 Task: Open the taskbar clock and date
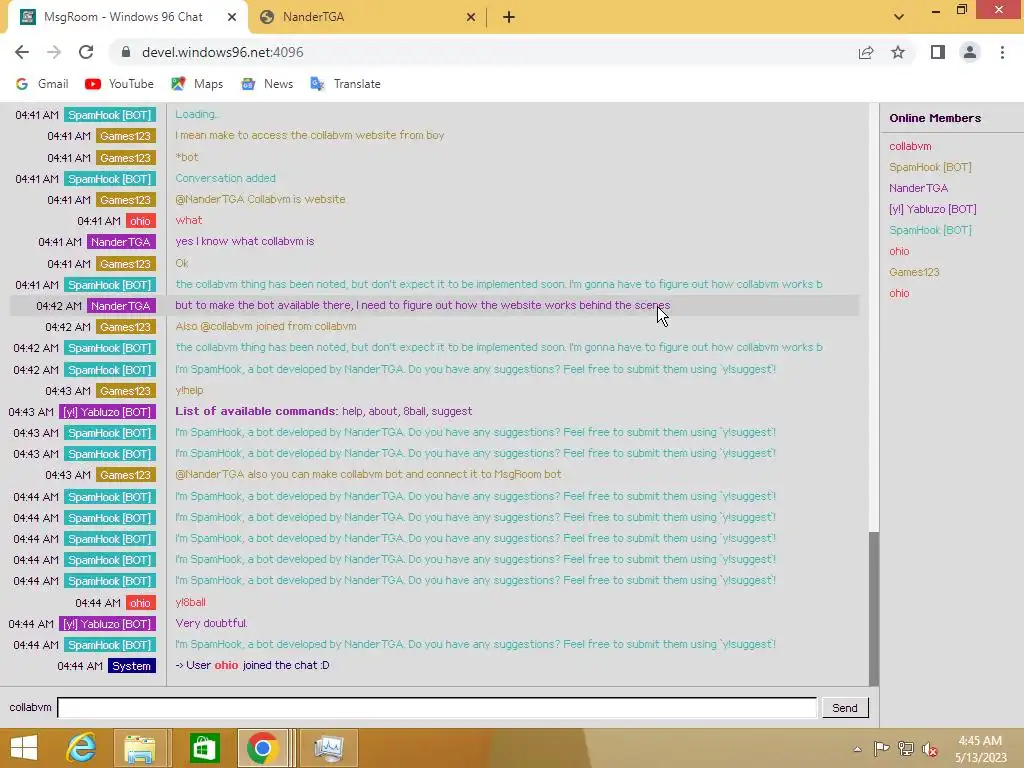coord(980,749)
